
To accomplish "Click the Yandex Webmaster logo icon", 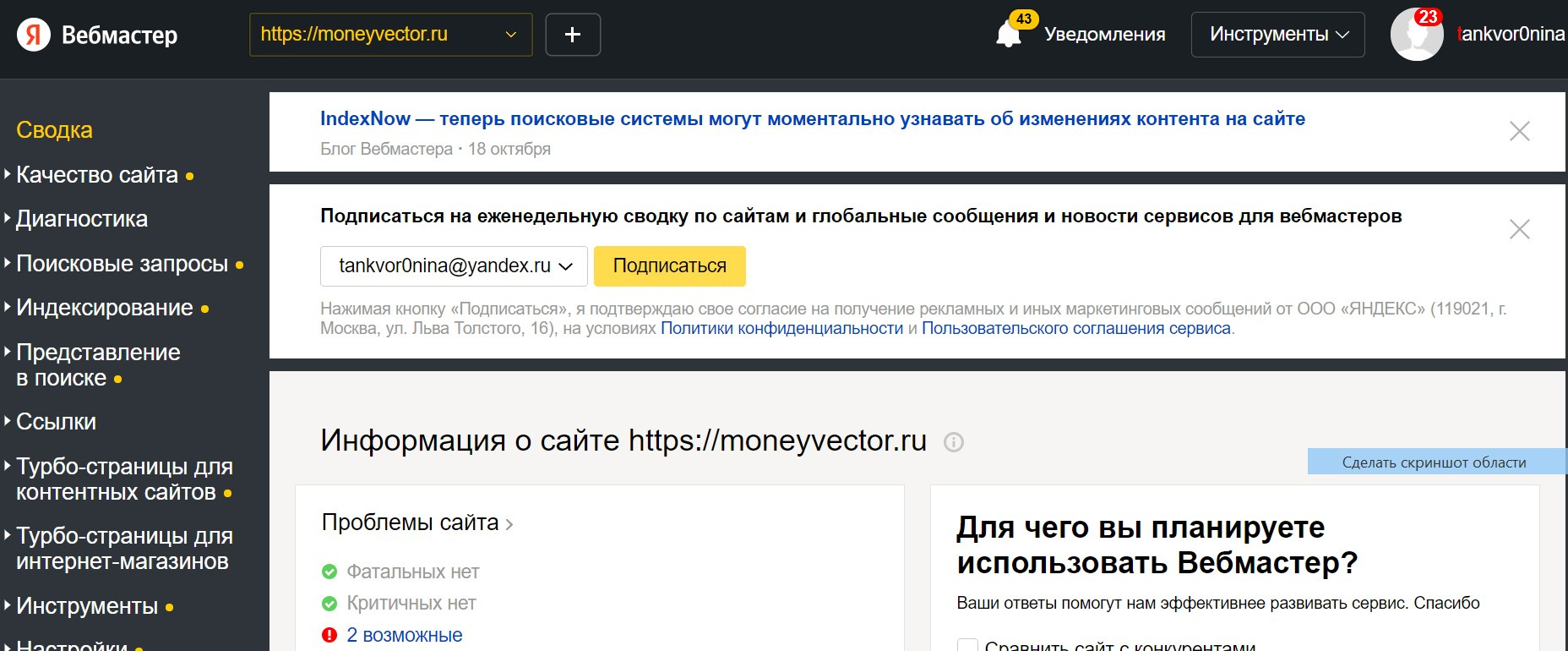I will [x=34, y=35].
